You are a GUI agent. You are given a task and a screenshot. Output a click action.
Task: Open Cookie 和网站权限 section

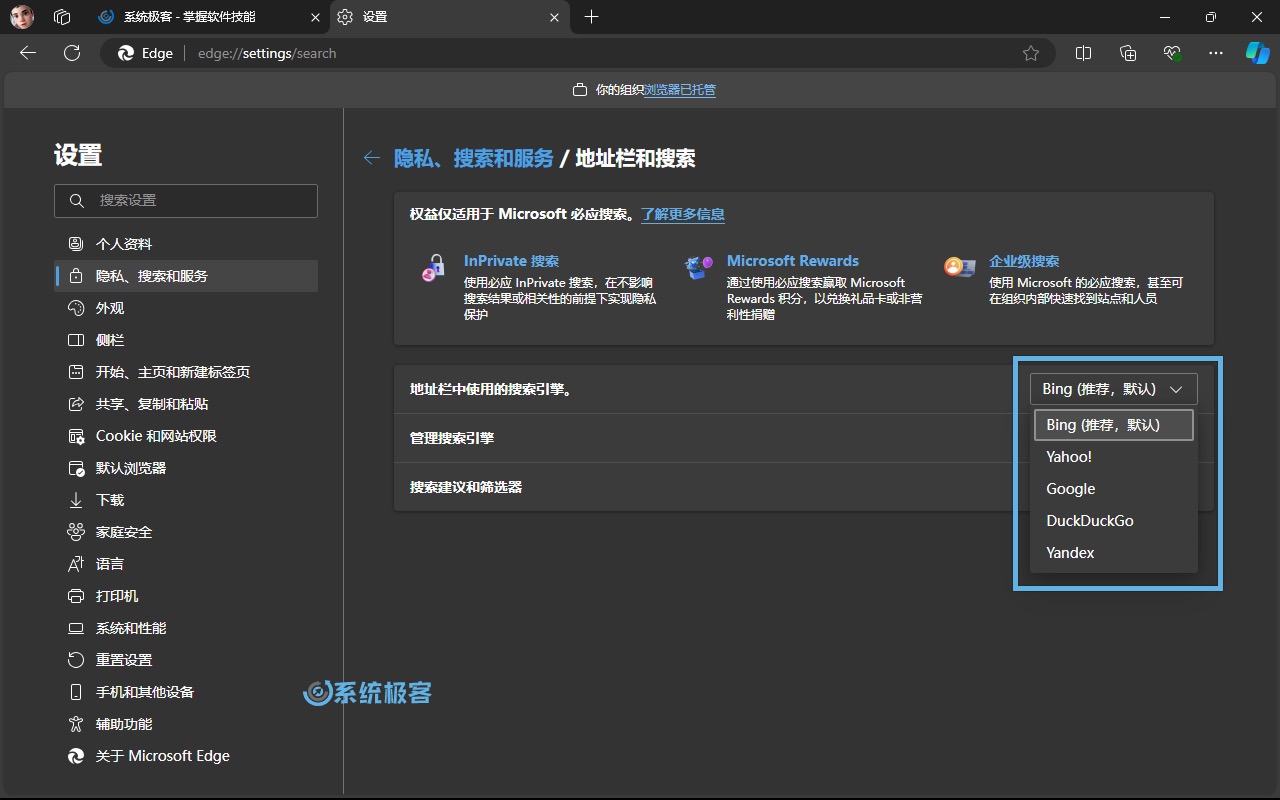tap(186, 436)
